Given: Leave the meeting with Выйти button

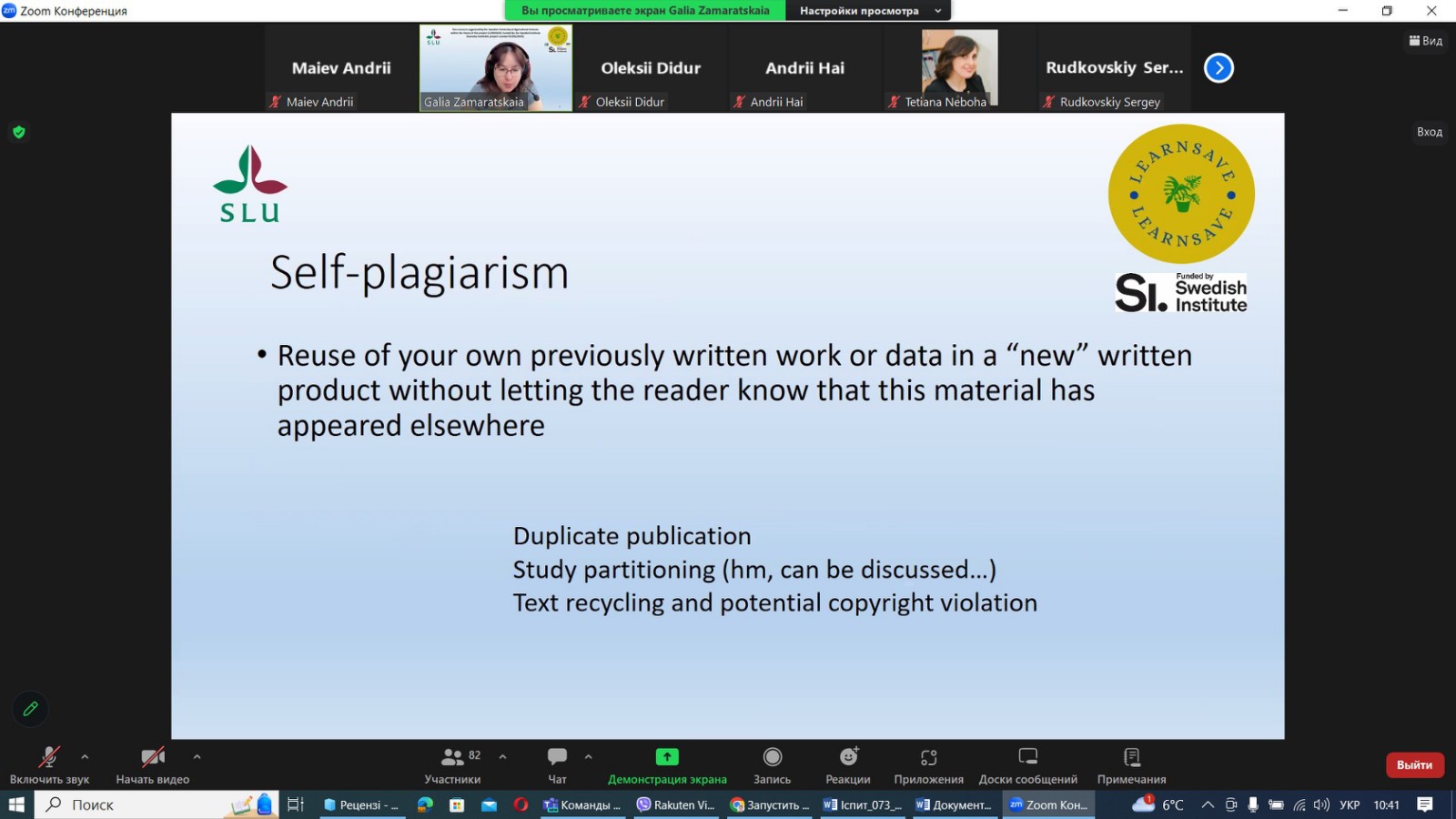Looking at the screenshot, I should 1414,765.
